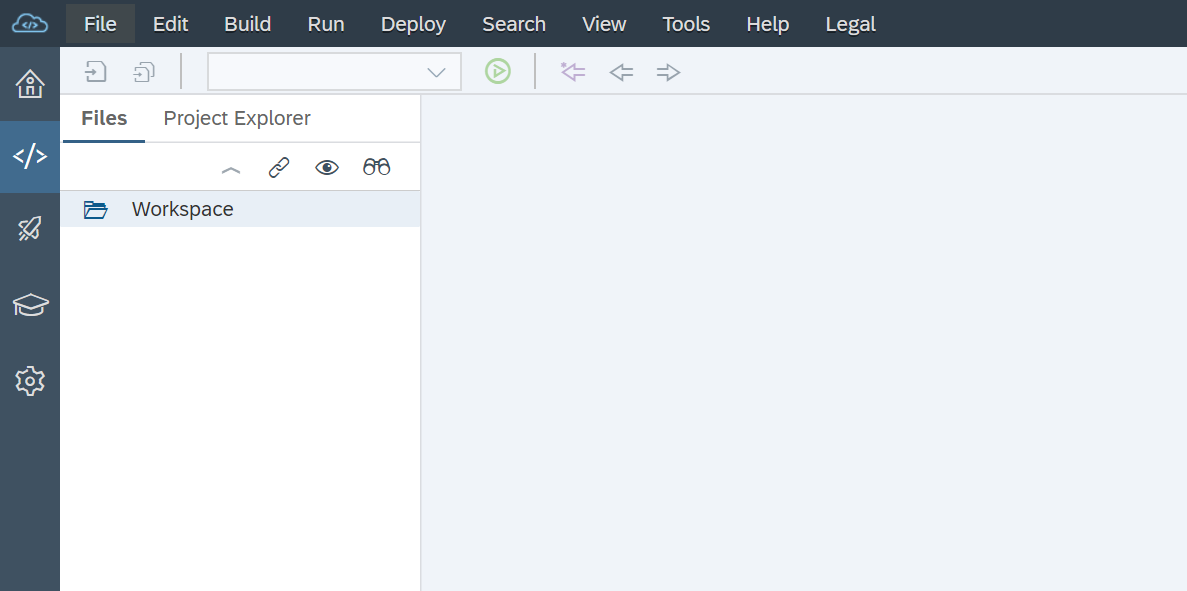Open the View menu

coord(604,24)
